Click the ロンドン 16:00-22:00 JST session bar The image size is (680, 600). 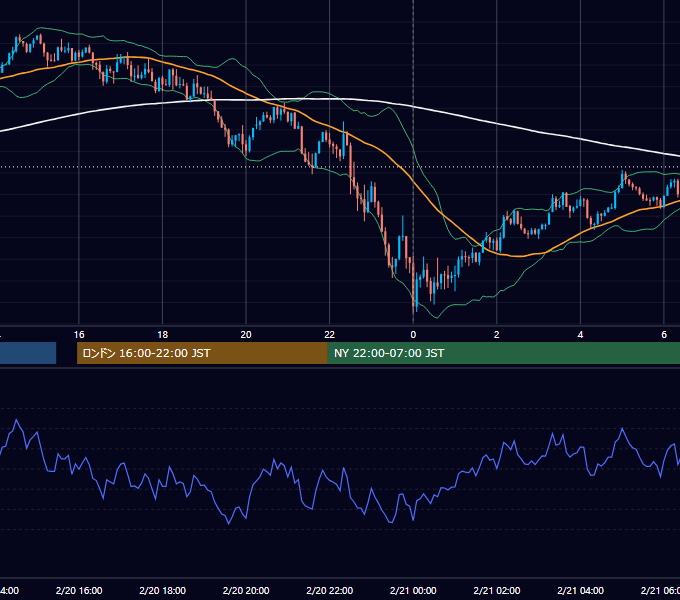[203, 353]
